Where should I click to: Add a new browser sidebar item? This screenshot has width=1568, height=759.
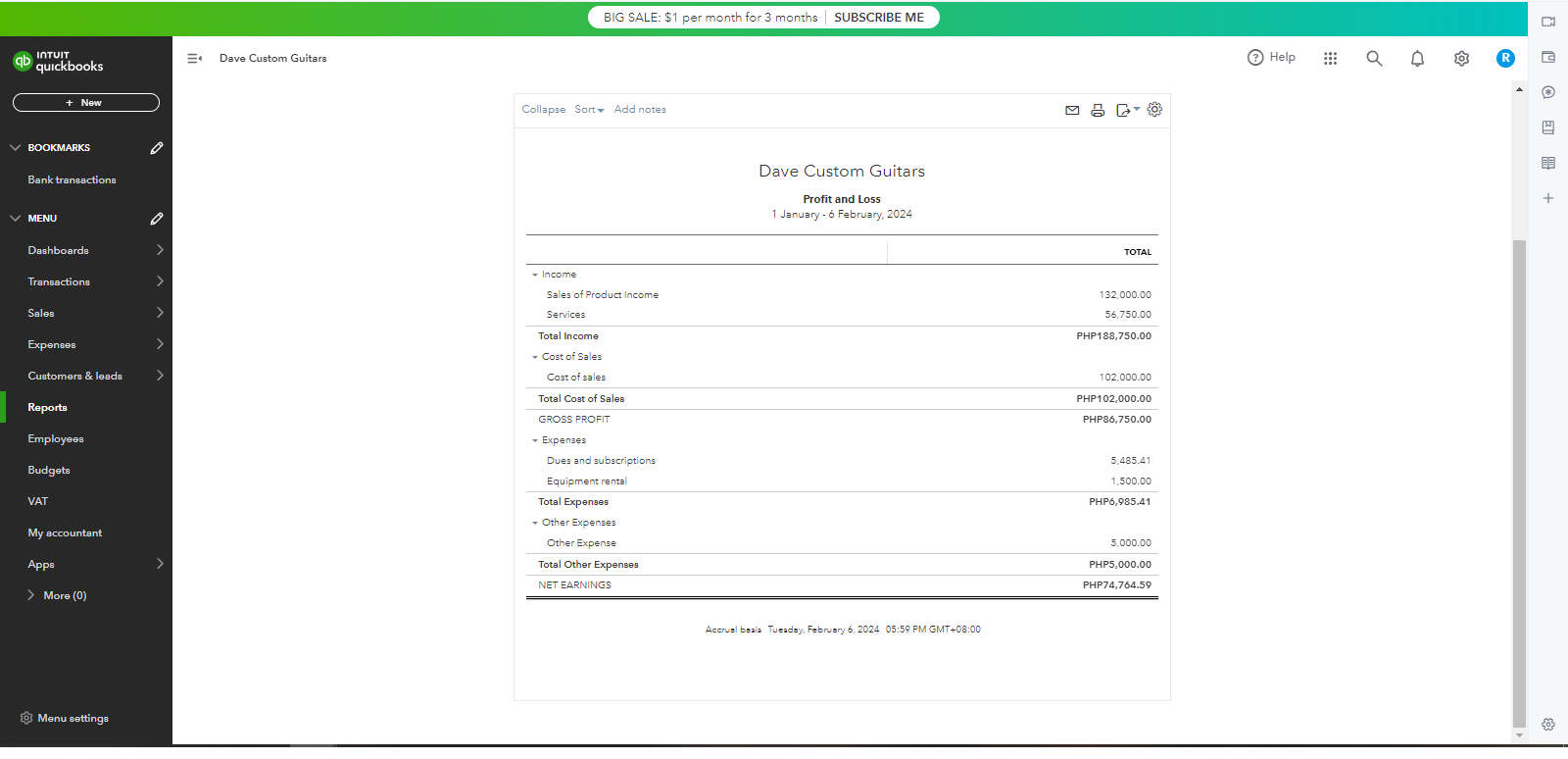[1548, 198]
